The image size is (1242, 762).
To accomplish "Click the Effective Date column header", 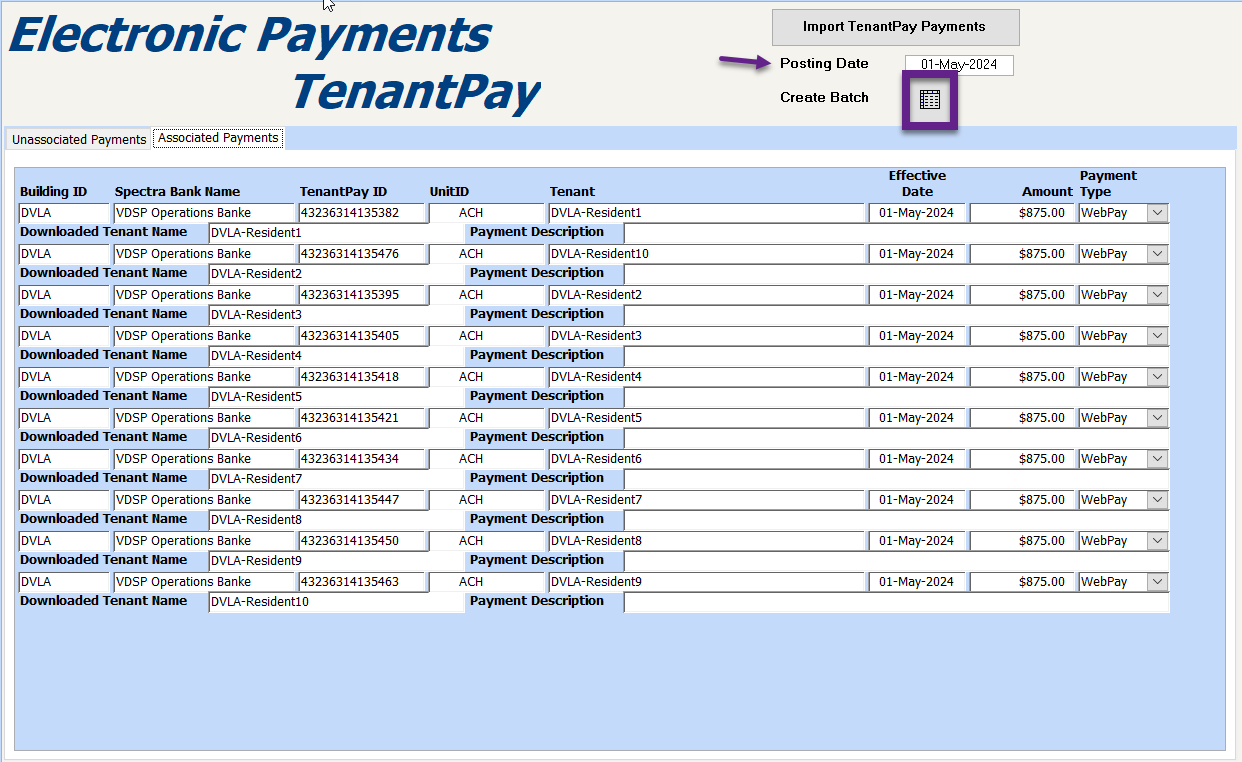I will [917, 184].
